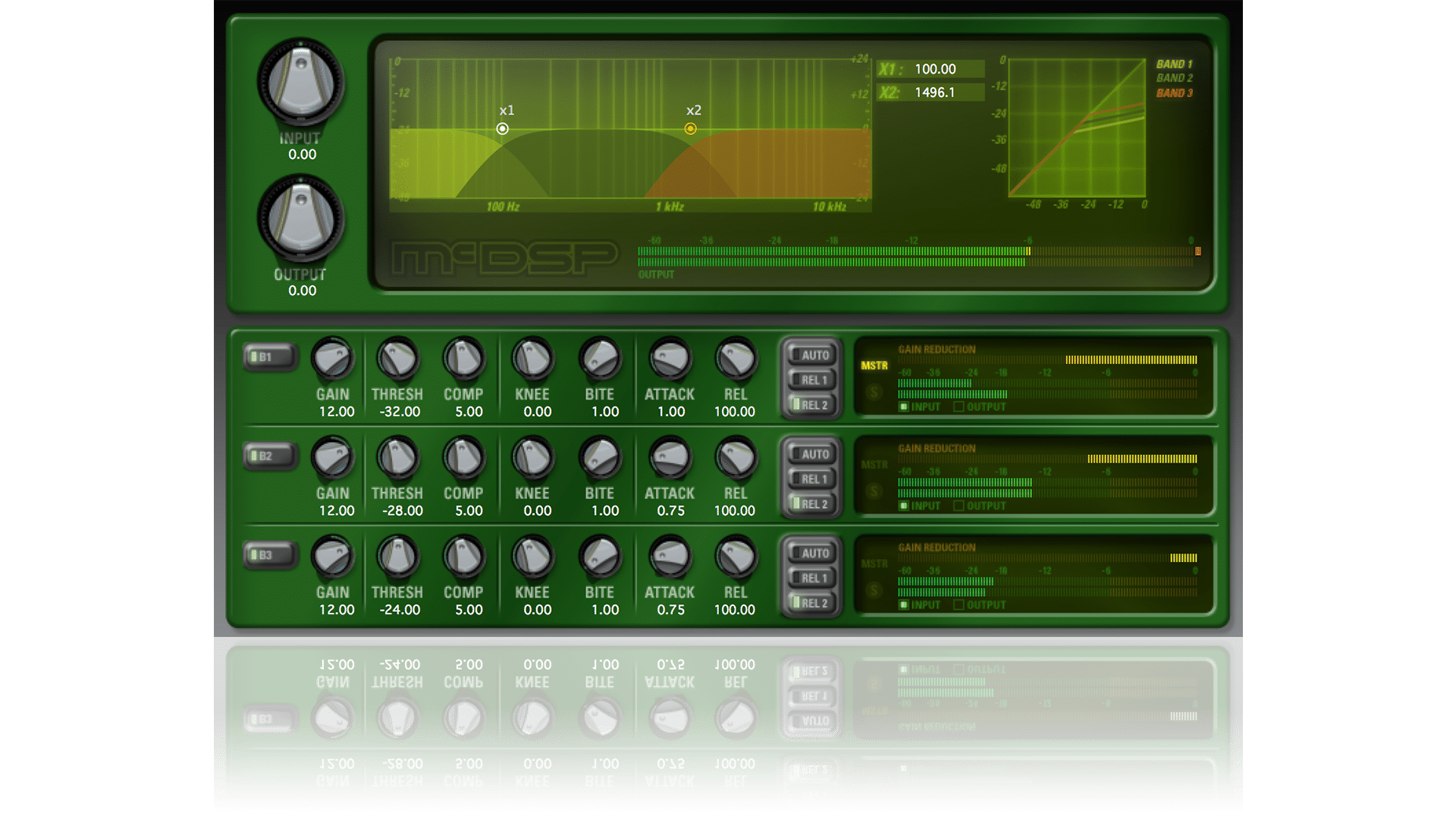Check OUTPUT meter option for band 1
This screenshot has width=1456, height=819.
click(959, 407)
